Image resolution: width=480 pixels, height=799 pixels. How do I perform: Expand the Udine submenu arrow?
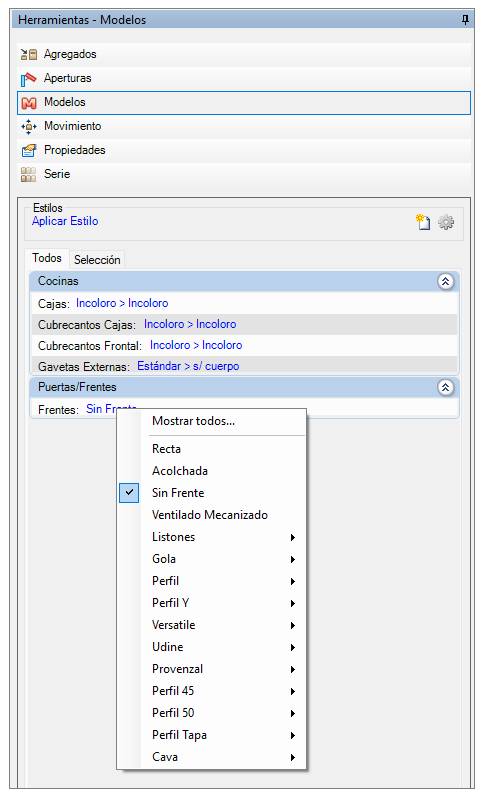(293, 647)
